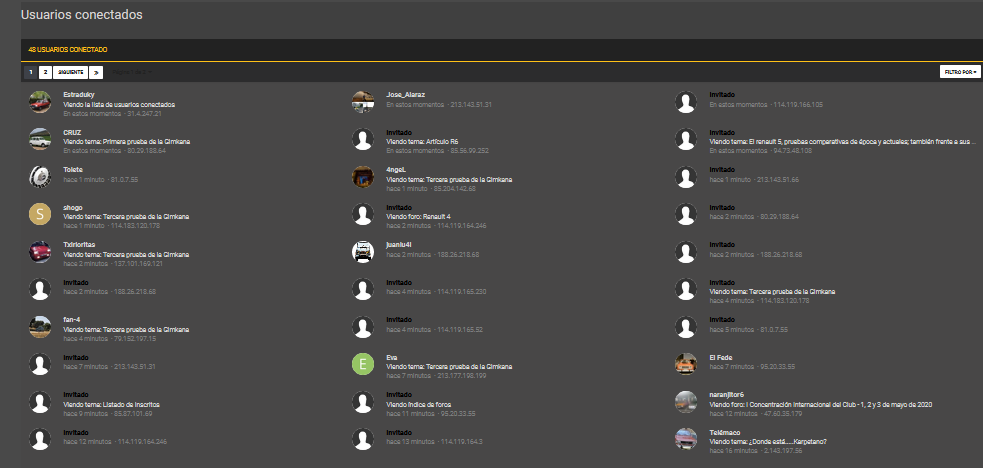The width and height of the screenshot is (983, 468).
Task: Click guest avatar viewing Artículo R6
Action: click(x=363, y=139)
